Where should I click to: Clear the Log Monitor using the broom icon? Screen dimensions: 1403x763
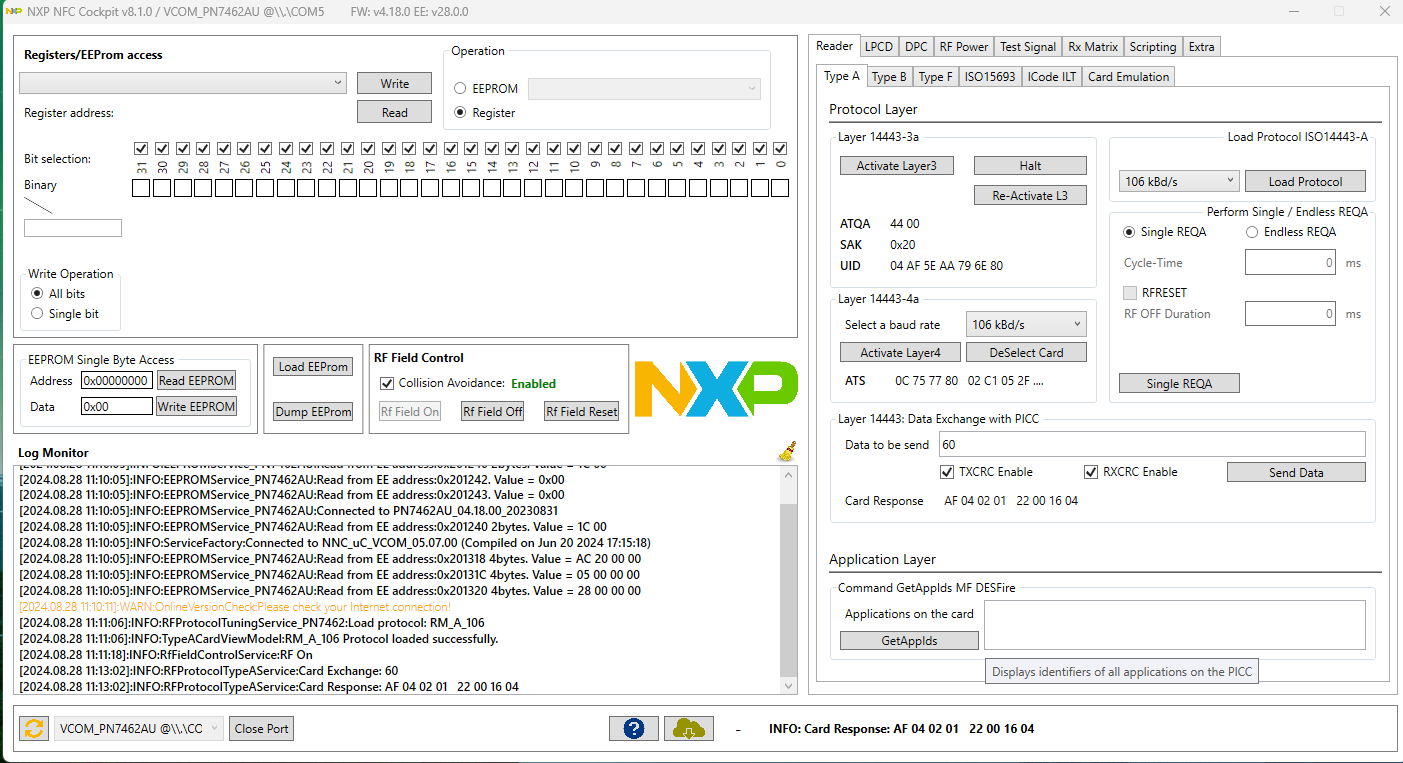pos(789,450)
